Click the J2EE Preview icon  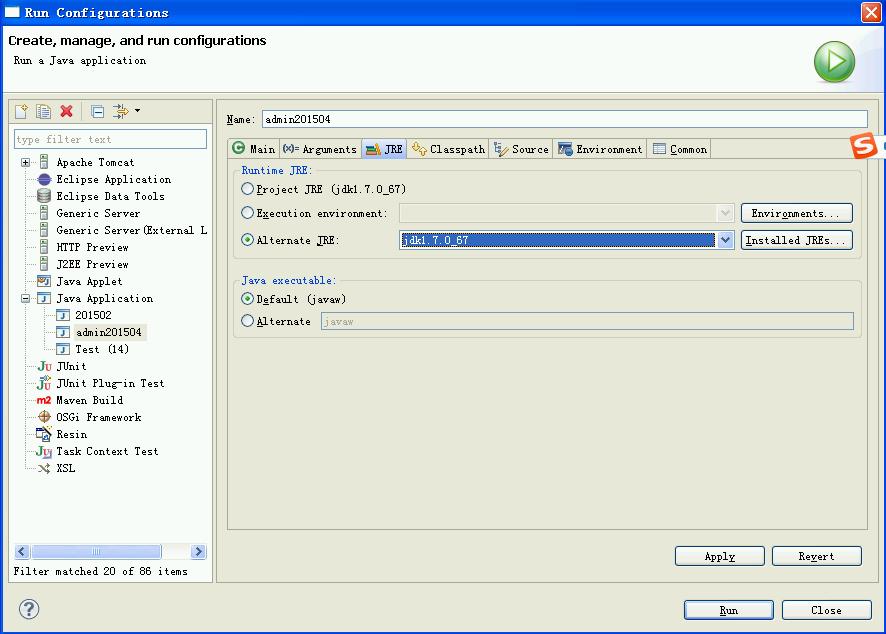point(44,264)
